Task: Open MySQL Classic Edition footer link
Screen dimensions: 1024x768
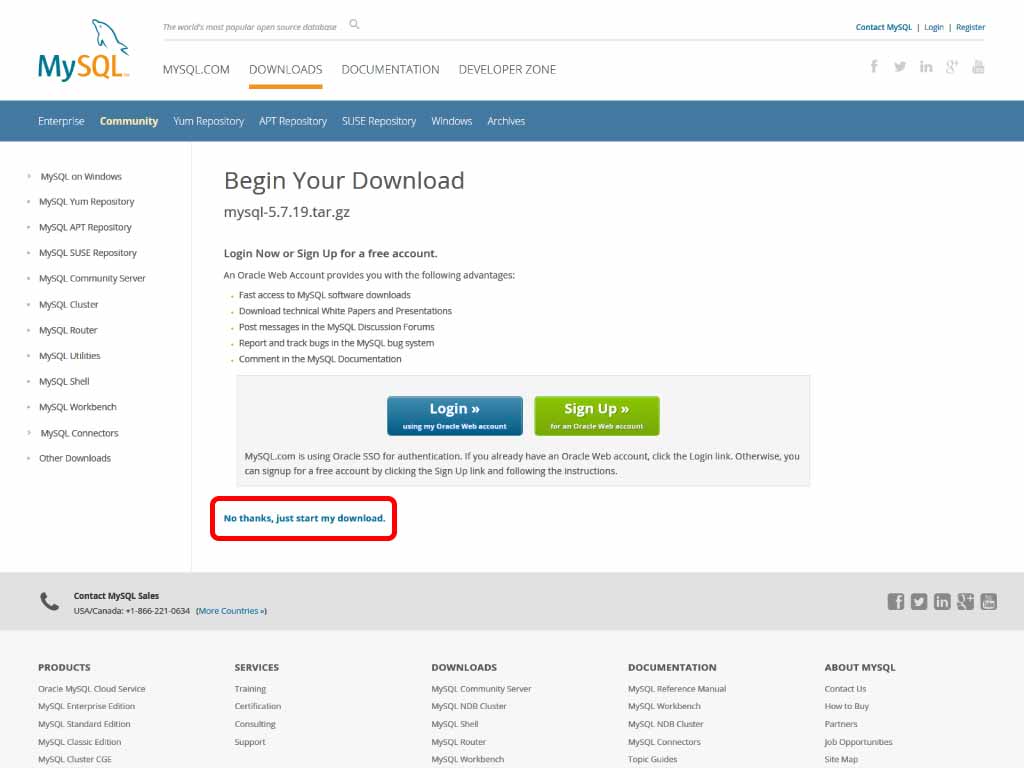Action: pos(80,742)
